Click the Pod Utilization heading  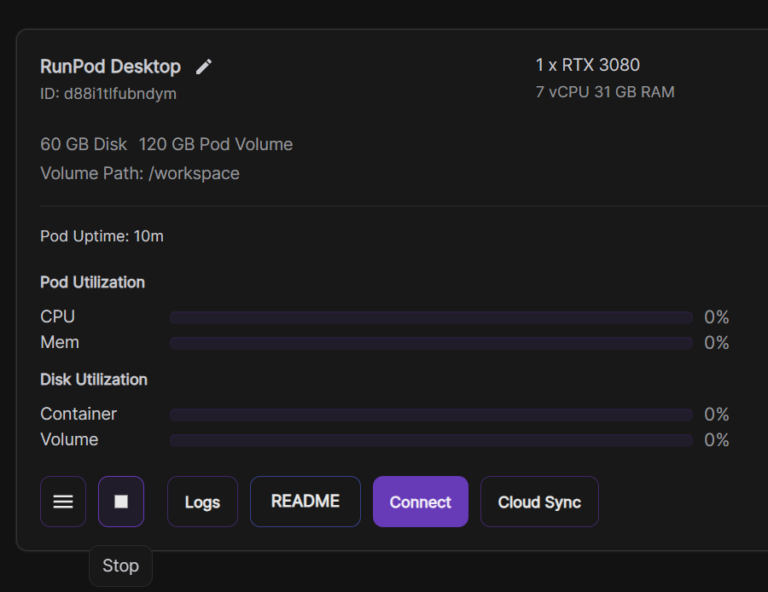[92, 282]
